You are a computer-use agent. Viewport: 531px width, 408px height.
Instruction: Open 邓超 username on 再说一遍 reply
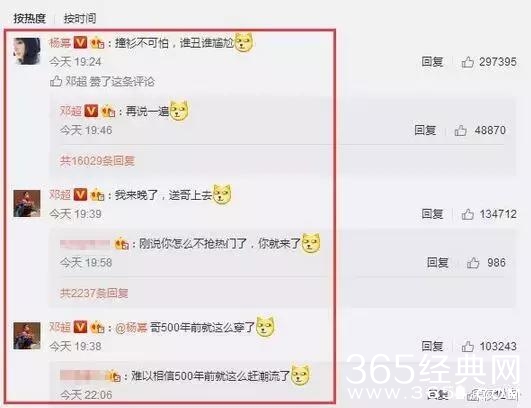(x=71, y=111)
